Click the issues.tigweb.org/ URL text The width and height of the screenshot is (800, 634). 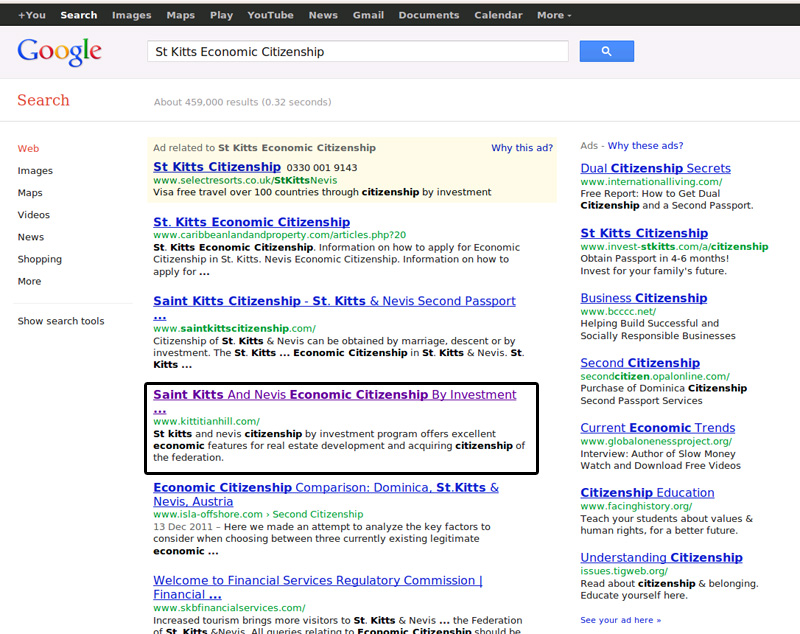[x=624, y=571]
